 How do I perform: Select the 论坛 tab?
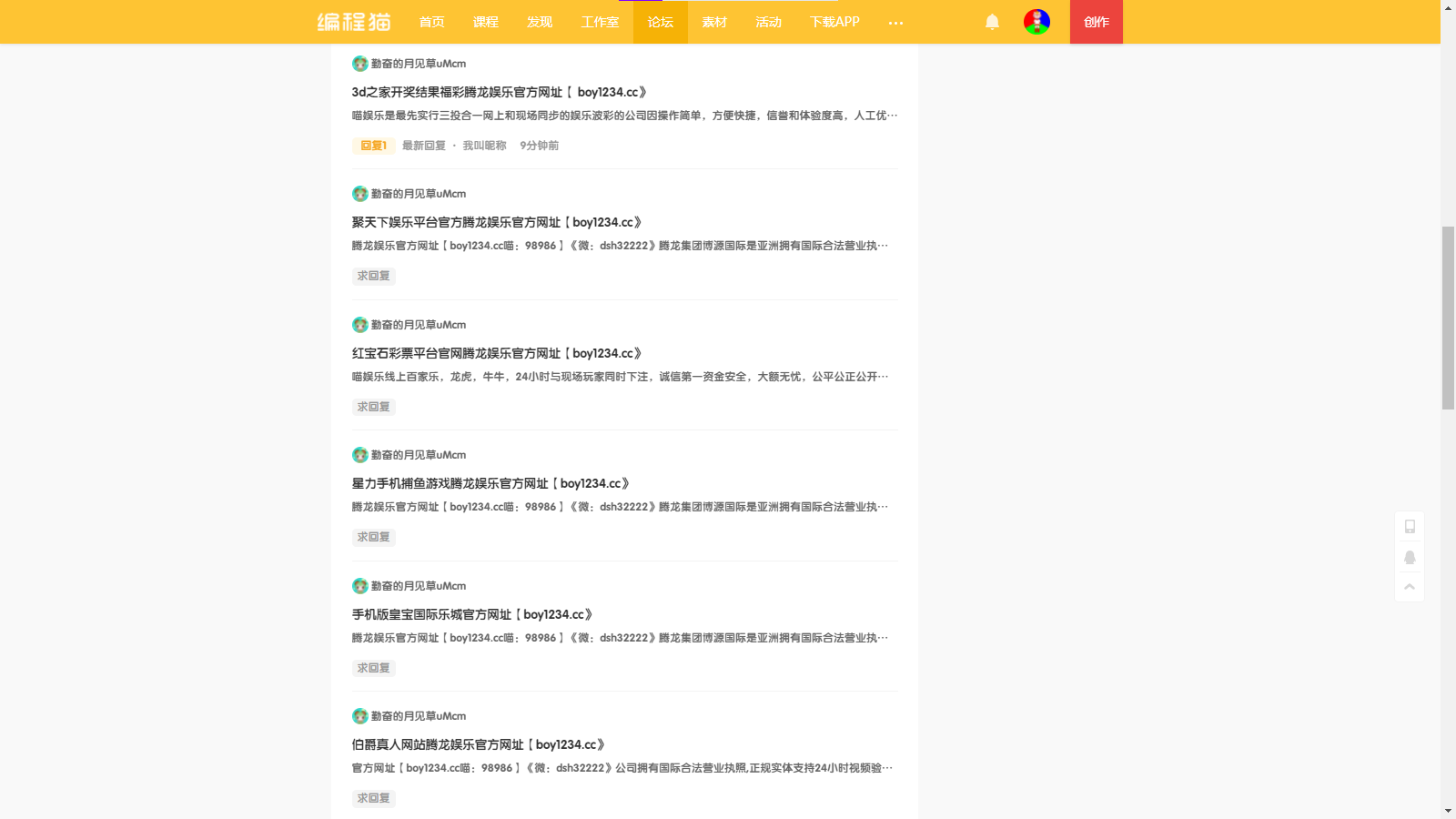pos(661,22)
